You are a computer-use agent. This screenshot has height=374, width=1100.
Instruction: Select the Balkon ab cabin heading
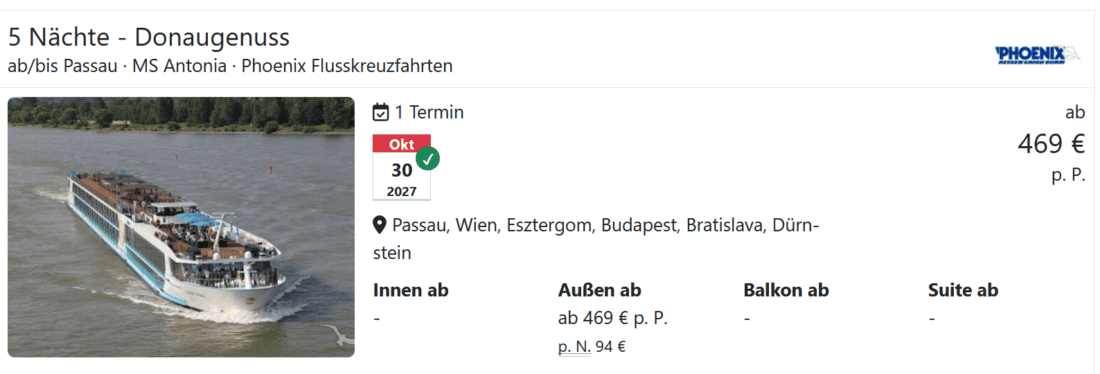click(x=786, y=290)
